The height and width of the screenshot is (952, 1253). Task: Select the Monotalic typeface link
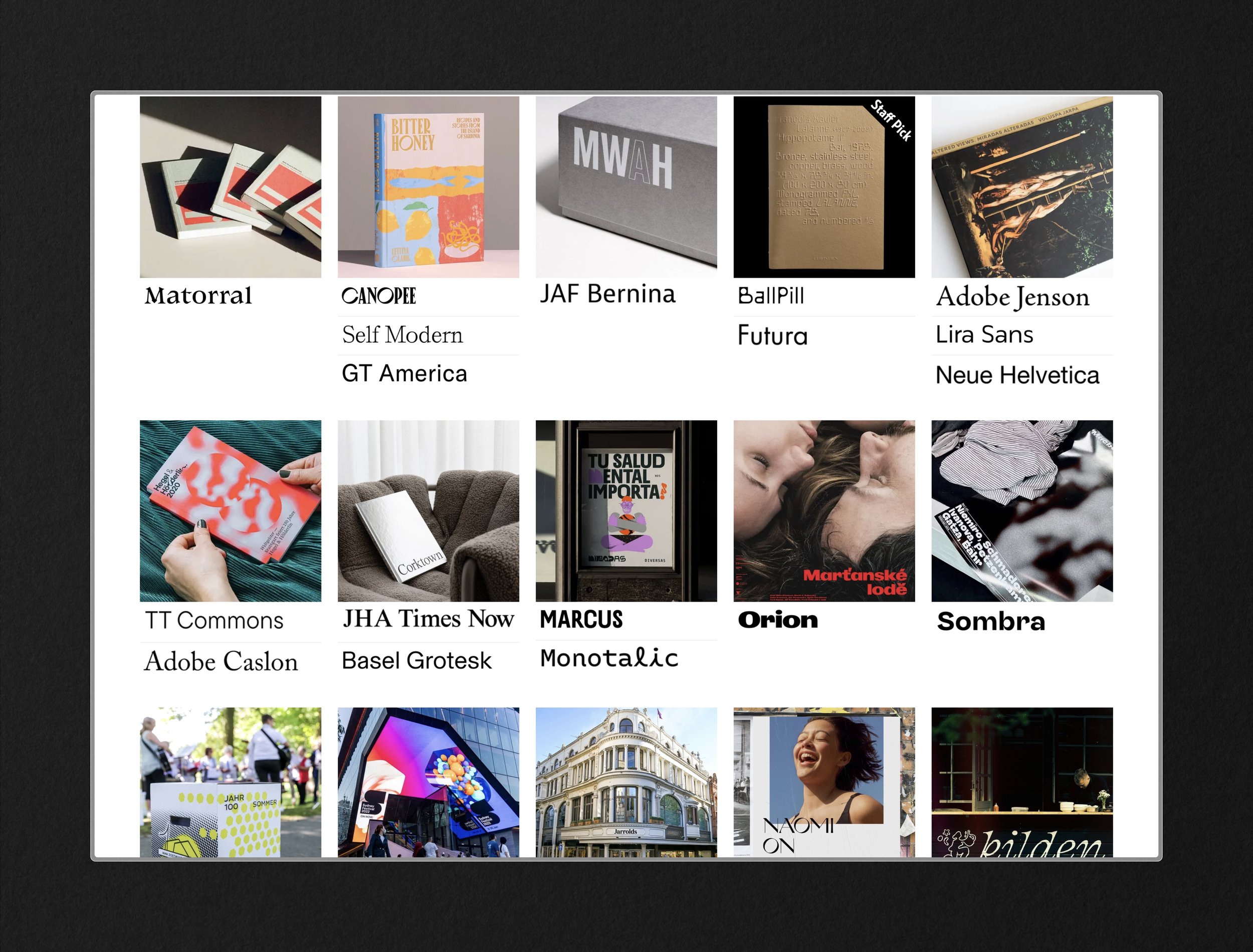(609, 658)
